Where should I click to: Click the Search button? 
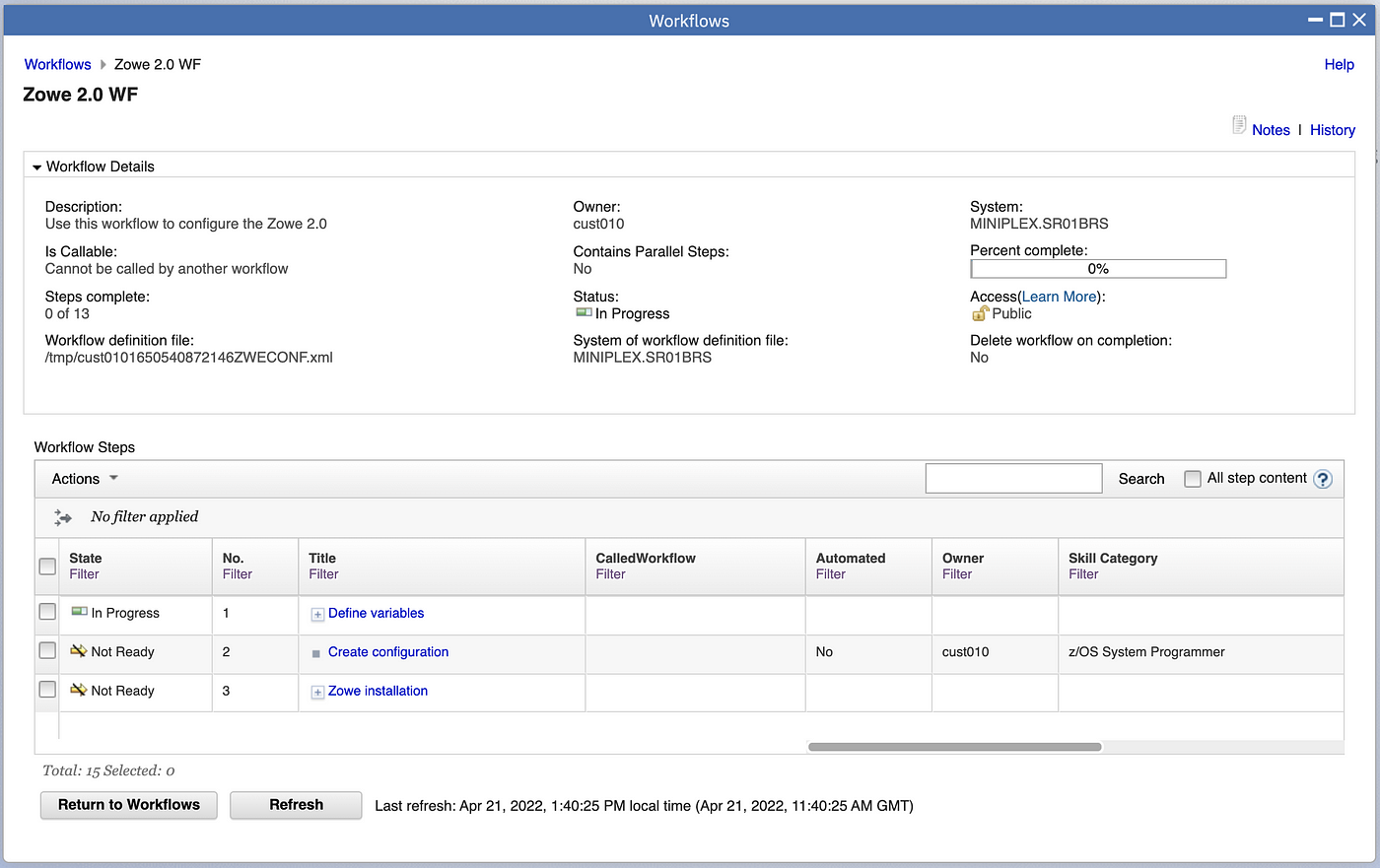pos(1141,479)
